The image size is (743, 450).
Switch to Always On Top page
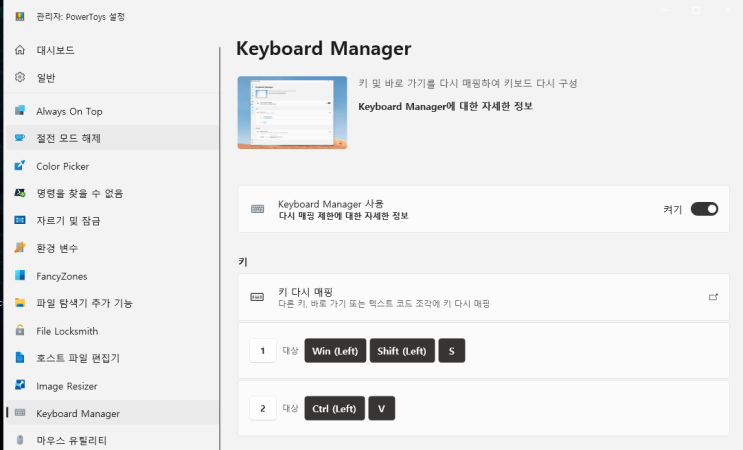[x=112, y=111]
